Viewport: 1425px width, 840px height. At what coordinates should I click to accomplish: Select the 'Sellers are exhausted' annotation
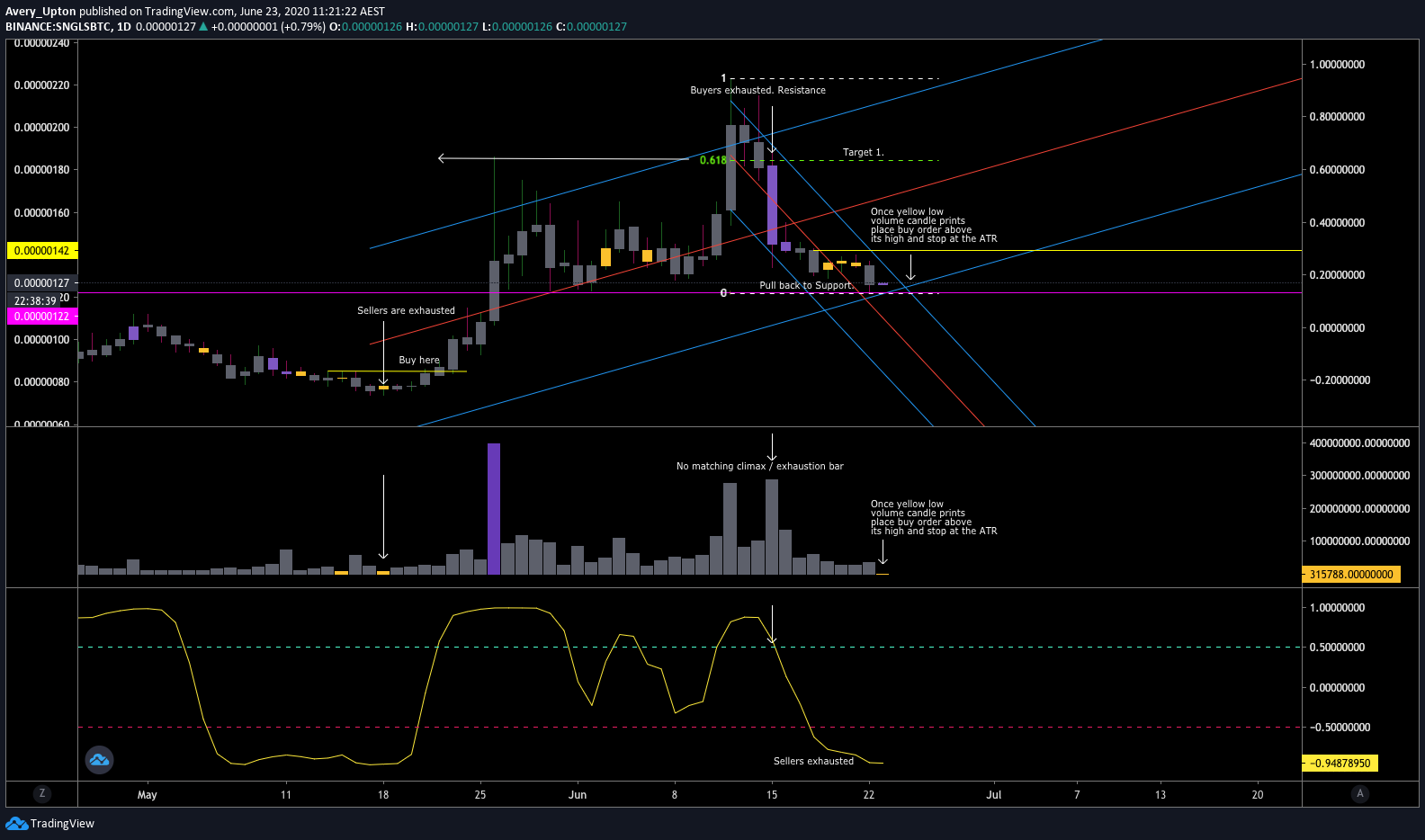click(x=406, y=311)
